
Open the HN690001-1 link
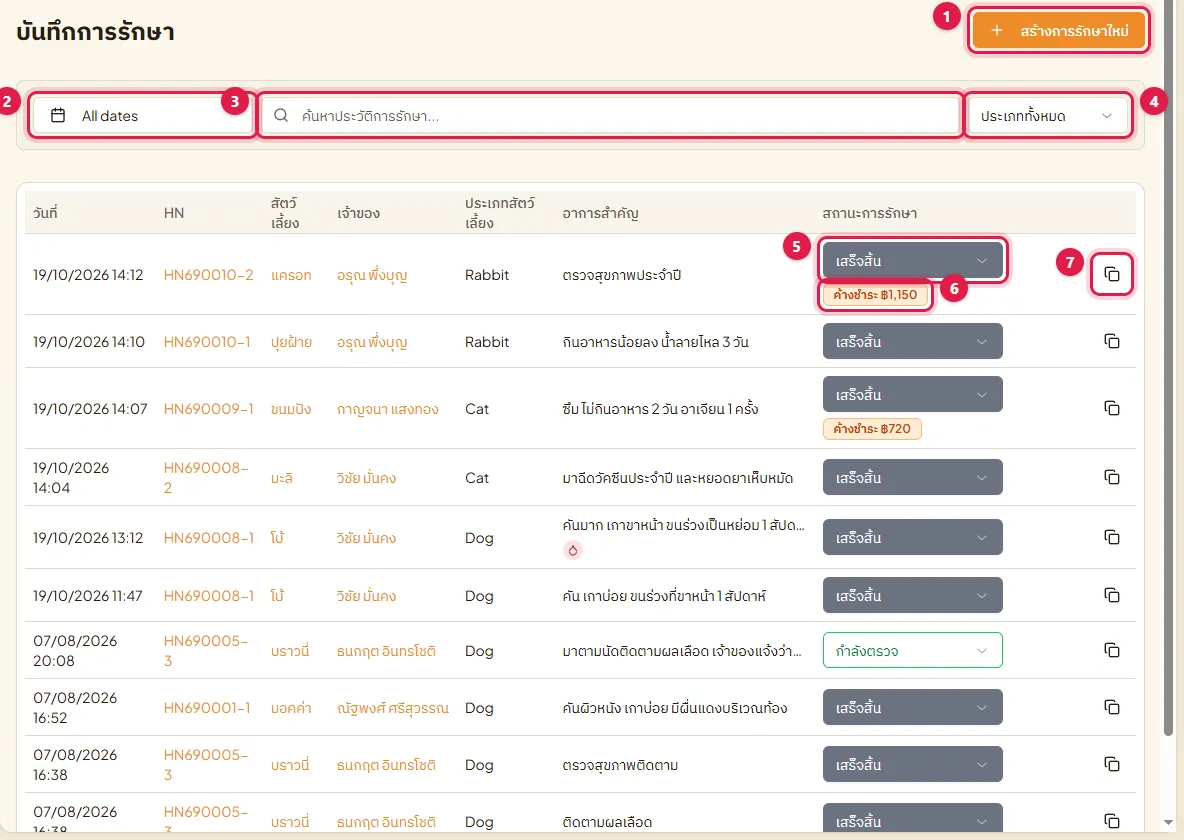pyautogui.click(x=207, y=708)
